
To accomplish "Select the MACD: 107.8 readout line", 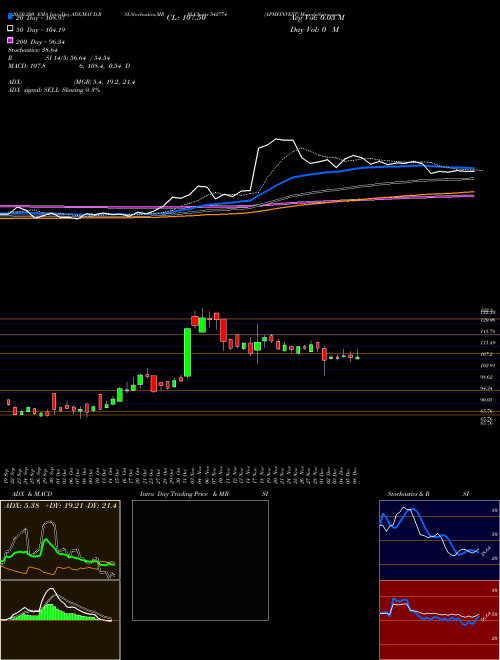I will pos(69,66).
